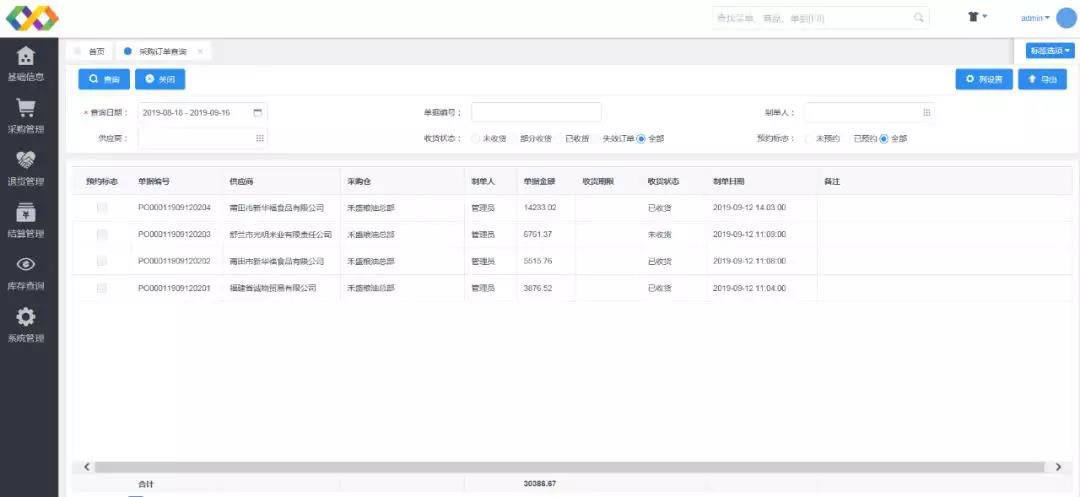Open 系统管理 gear icon module
Image resolution: width=1080 pixels, height=497 pixels.
pyautogui.click(x=26, y=323)
